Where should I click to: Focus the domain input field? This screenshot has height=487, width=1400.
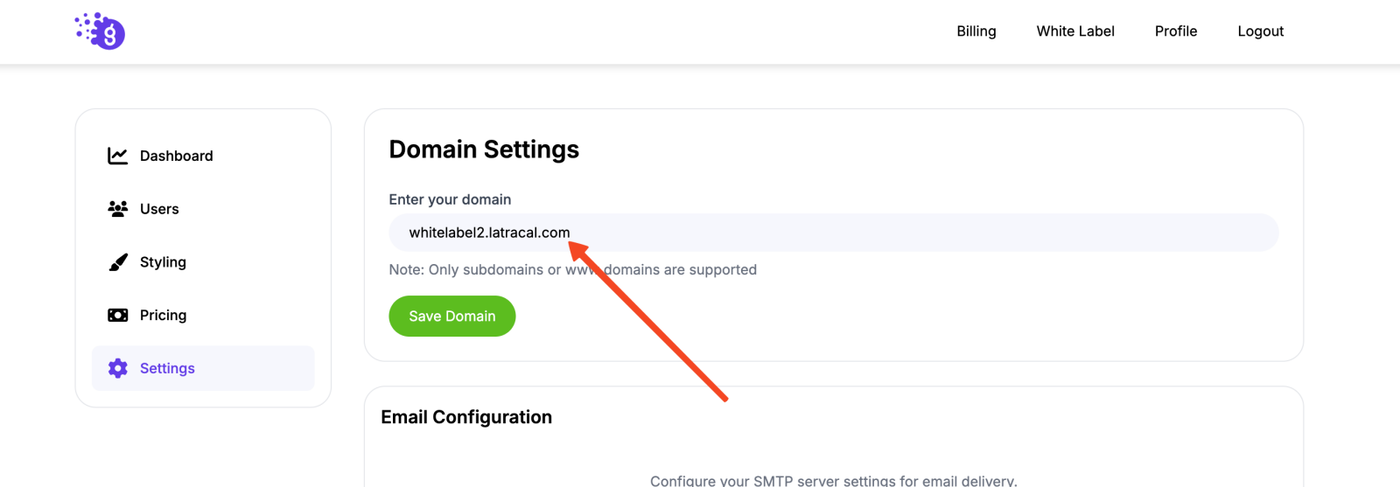click(x=900, y=232)
